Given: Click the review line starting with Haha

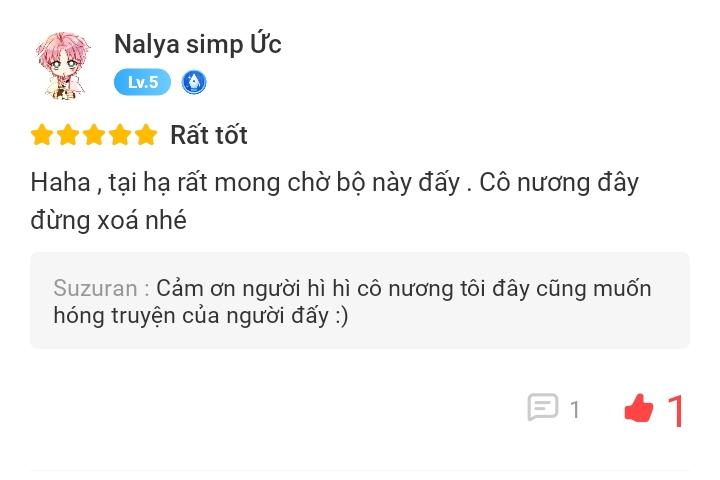Looking at the screenshot, I should pos(334,183).
